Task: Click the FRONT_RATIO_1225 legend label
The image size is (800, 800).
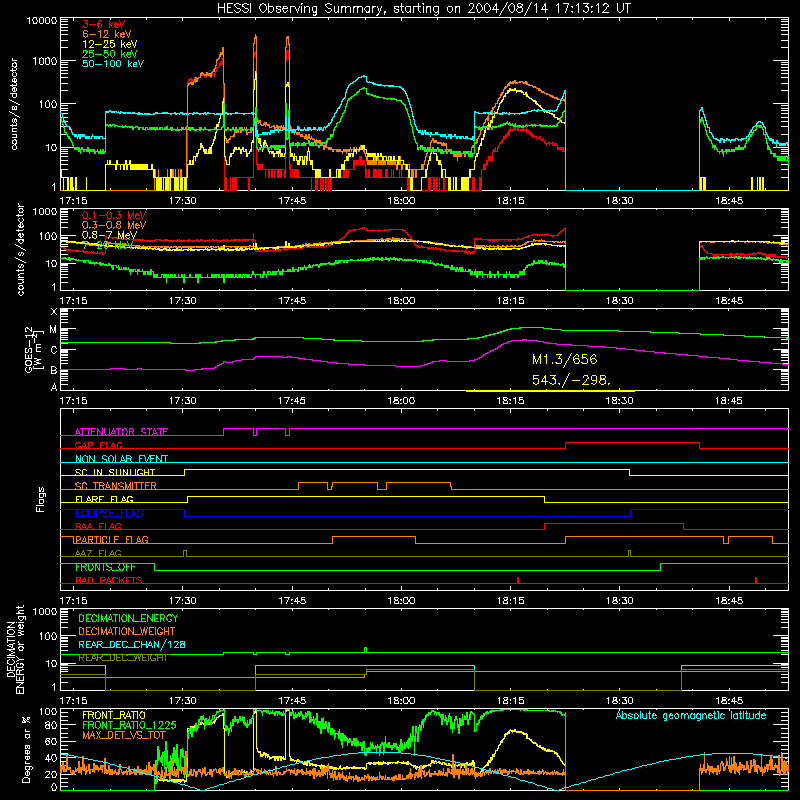Action: click(129, 725)
